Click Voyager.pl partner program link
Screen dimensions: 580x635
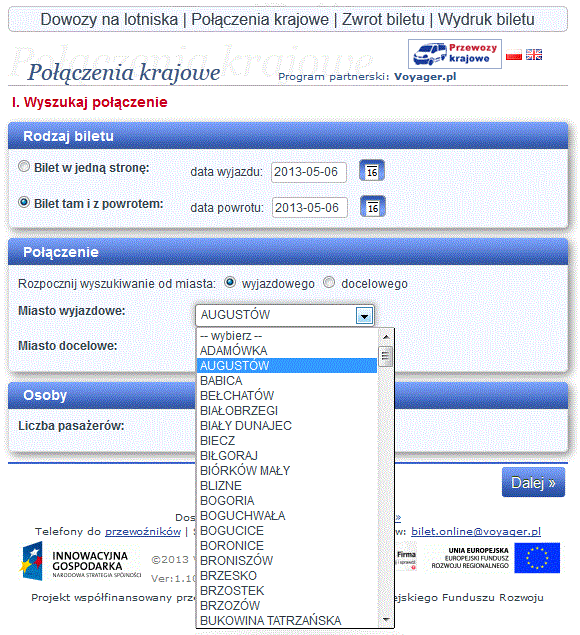tap(425, 77)
